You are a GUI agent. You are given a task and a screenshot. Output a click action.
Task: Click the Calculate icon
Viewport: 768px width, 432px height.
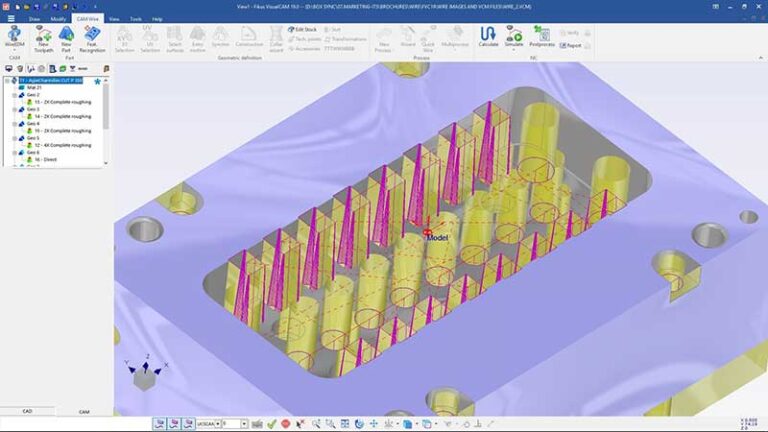point(488,35)
